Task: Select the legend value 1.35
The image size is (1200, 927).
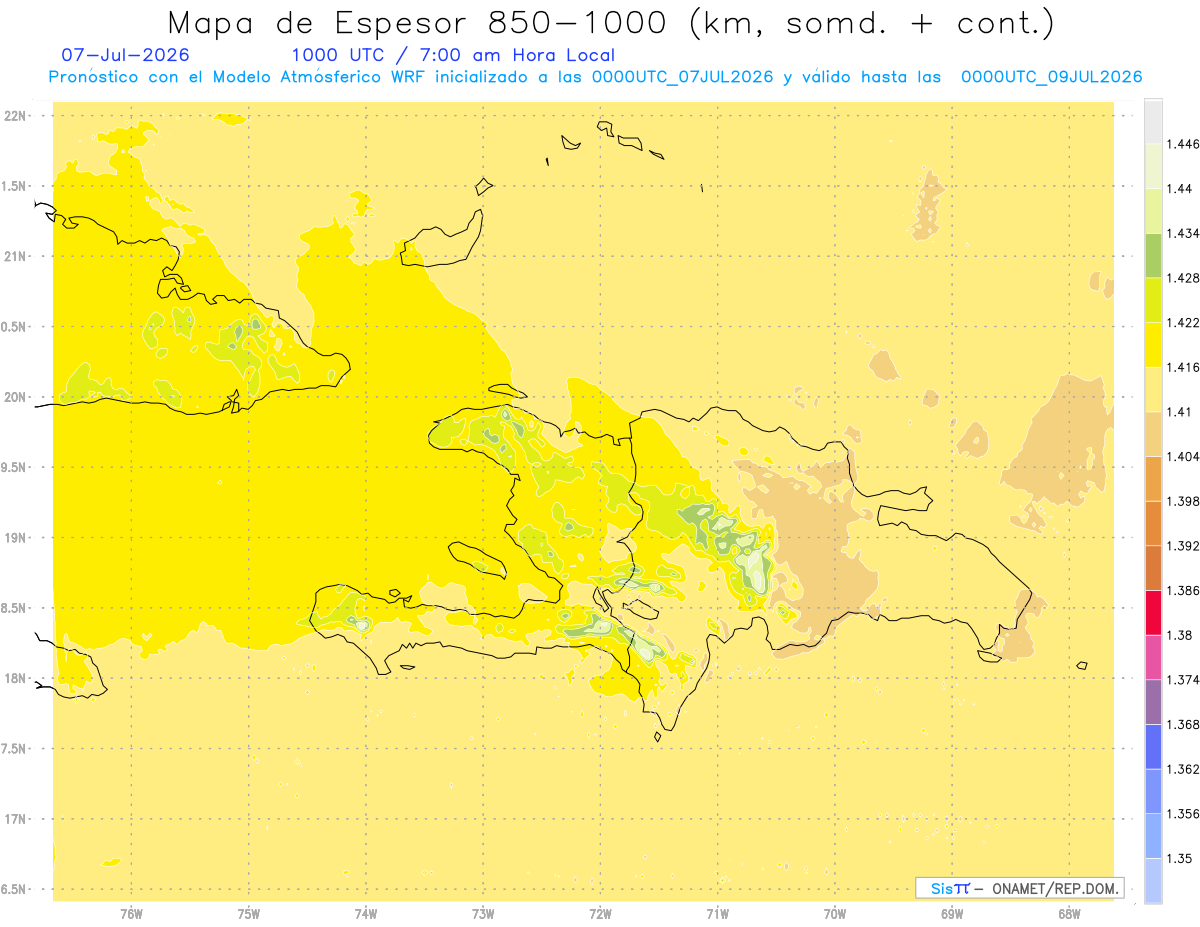Action: 1180,858
